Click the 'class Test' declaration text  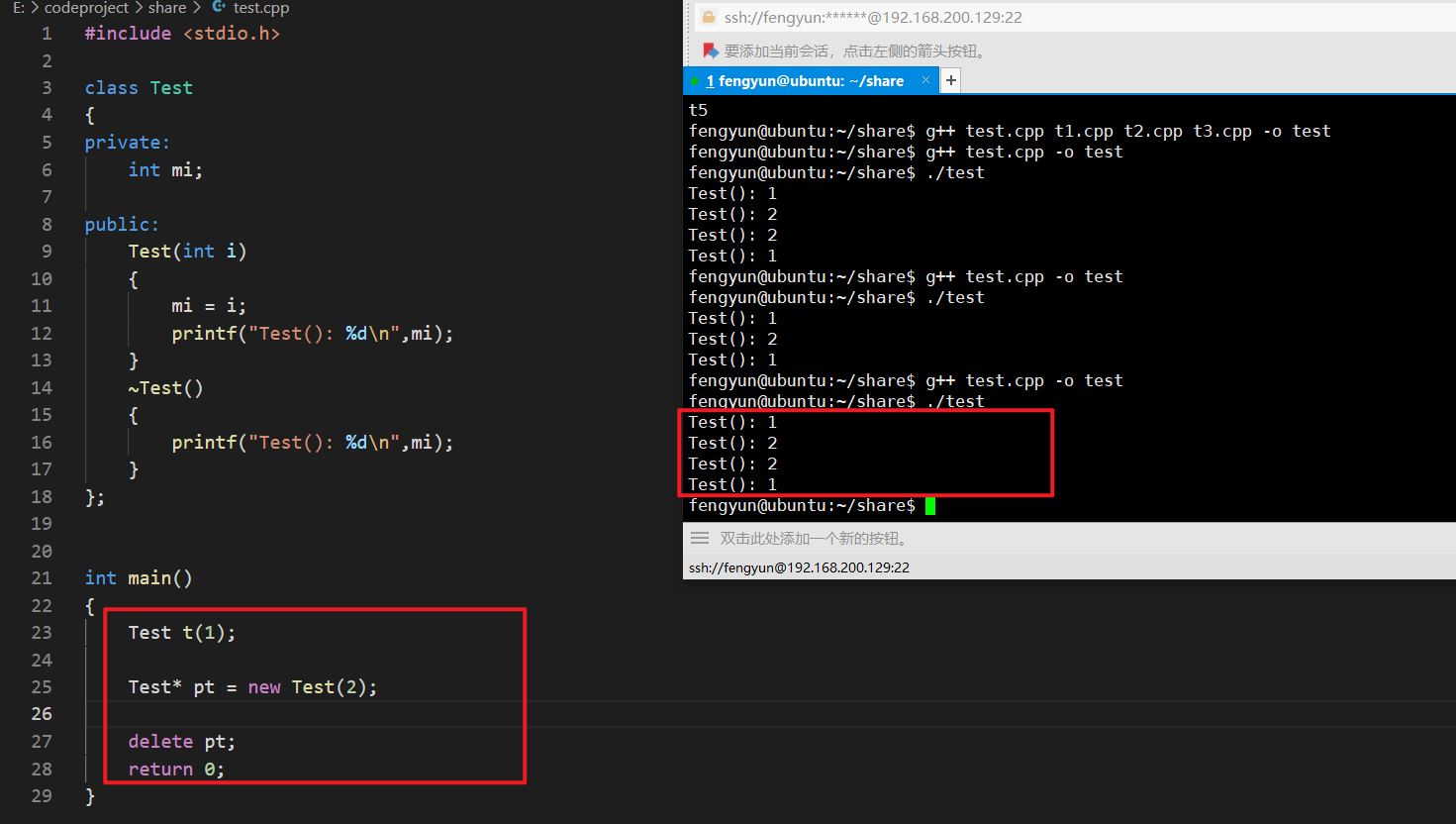[x=139, y=88]
